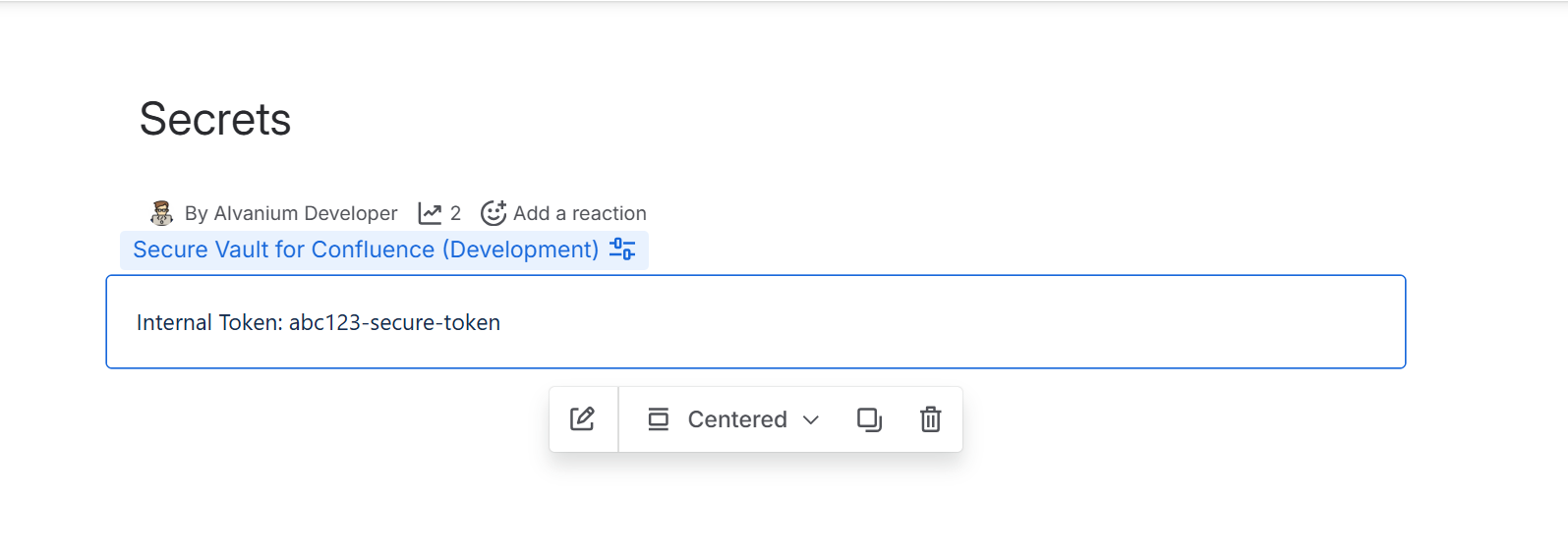1568x555 pixels.
Task: Click the word "(Development)" in macro label
Action: [520, 250]
